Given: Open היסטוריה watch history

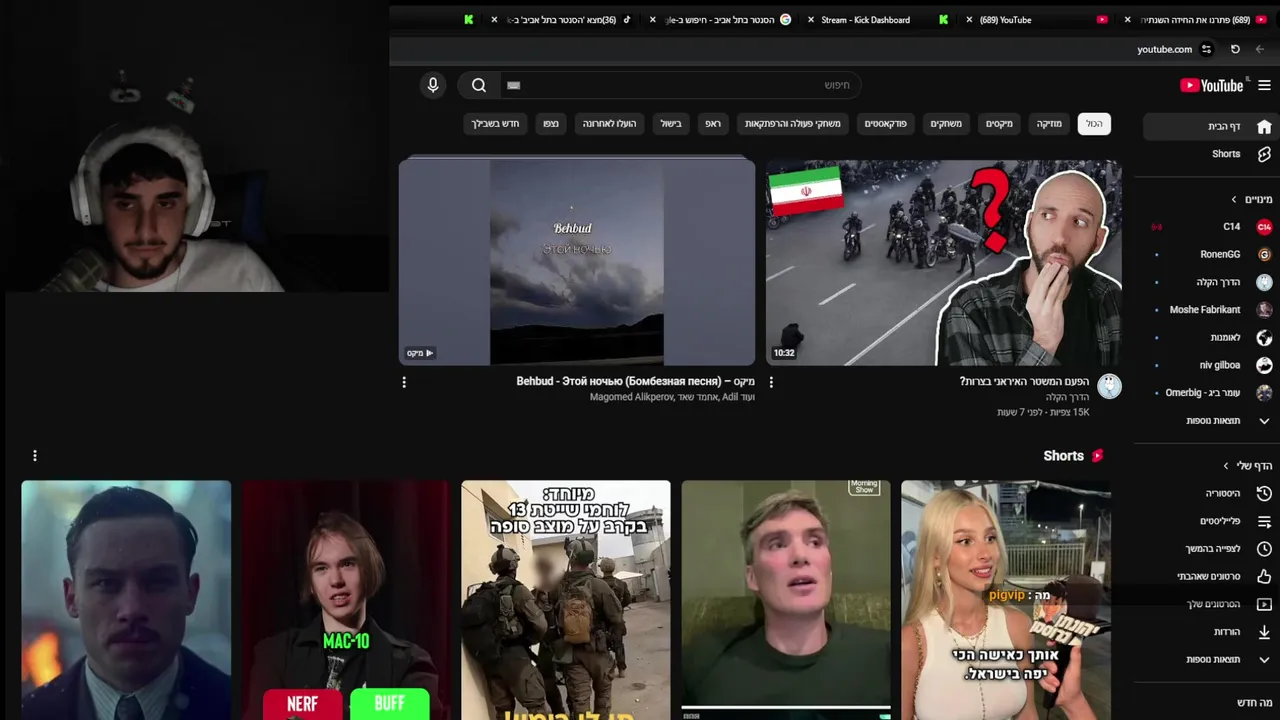Looking at the screenshot, I should [x=1209, y=493].
